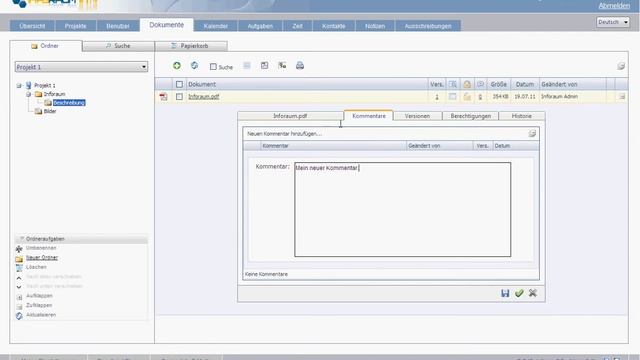
Task: Sort by the Datum column header
Action: click(x=524, y=84)
